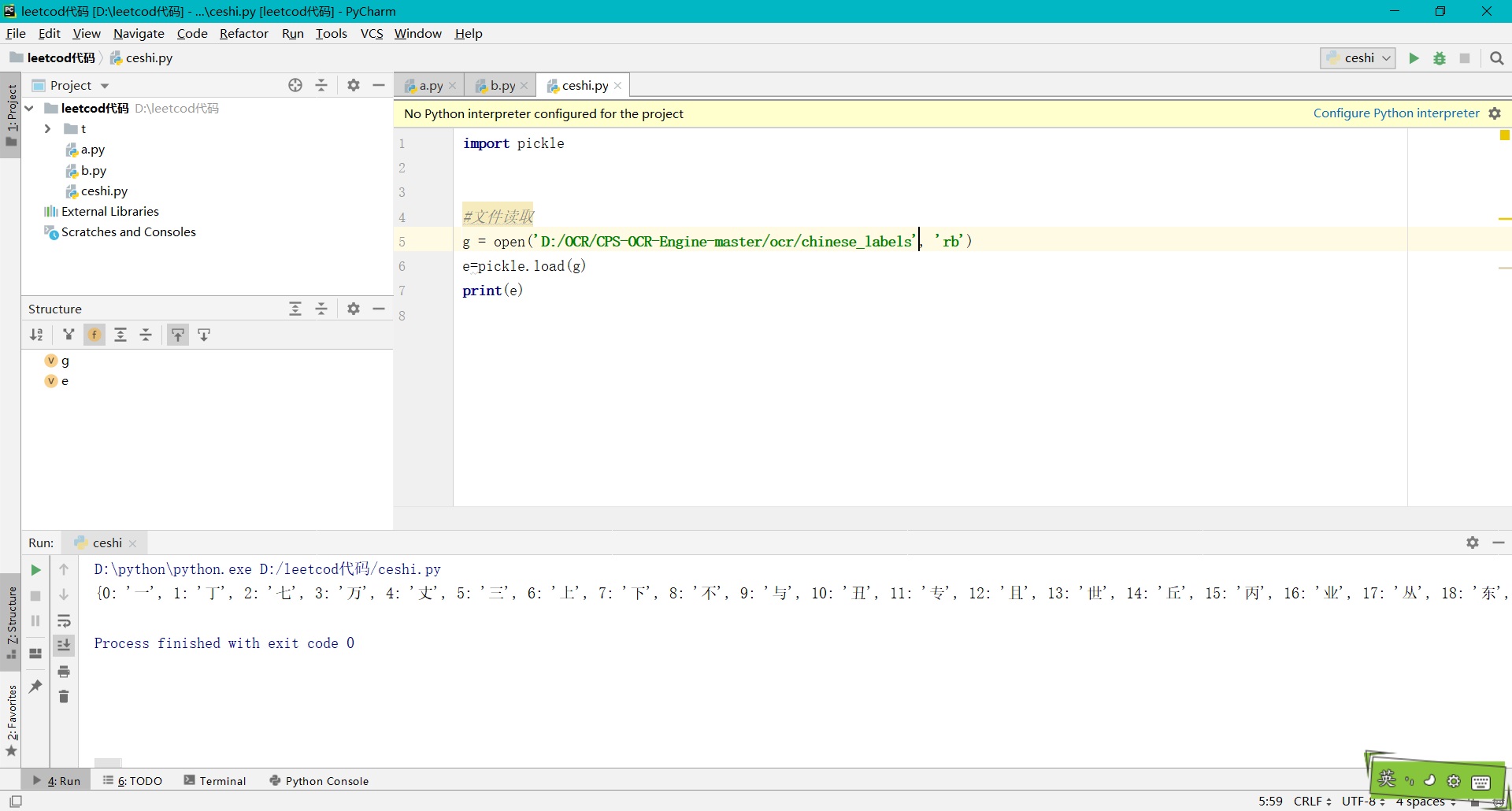1512x811 pixels.
Task: Rerun ceshi from Run panel
Action: pos(35,570)
